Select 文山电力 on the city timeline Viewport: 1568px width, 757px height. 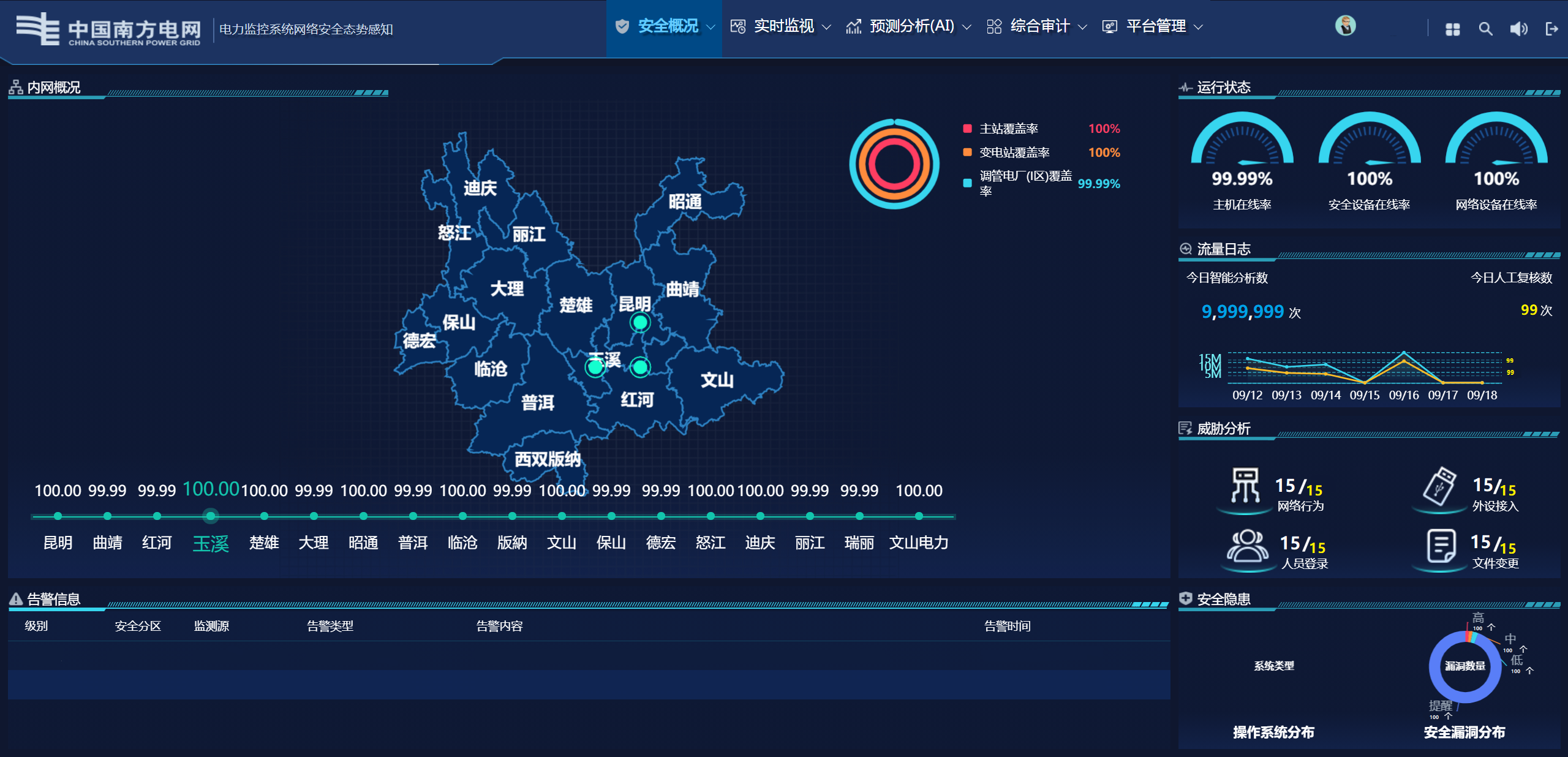coord(919,516)
